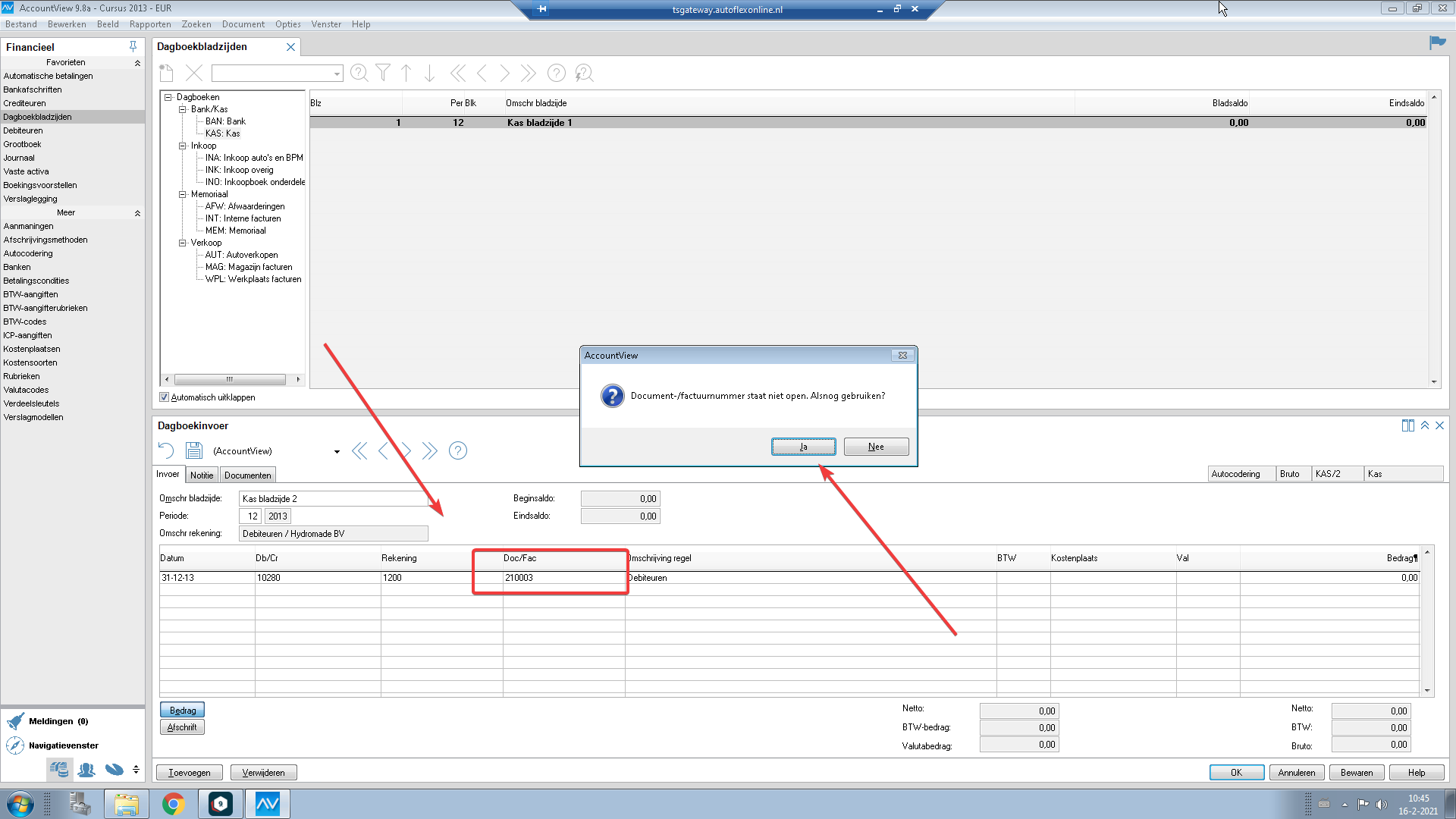Click the blue flag icon top right
Image resolution: width=1456 pixels, height=819 pixels.
tap(1437, 43)
